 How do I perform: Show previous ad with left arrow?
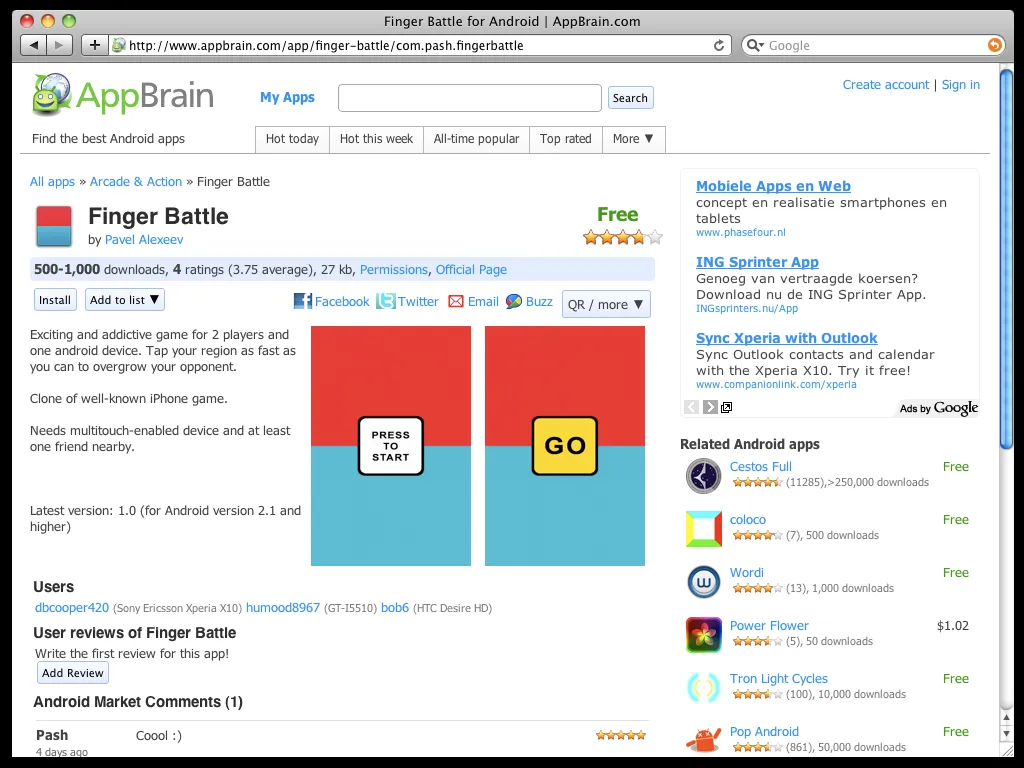(x=692, y=407)
